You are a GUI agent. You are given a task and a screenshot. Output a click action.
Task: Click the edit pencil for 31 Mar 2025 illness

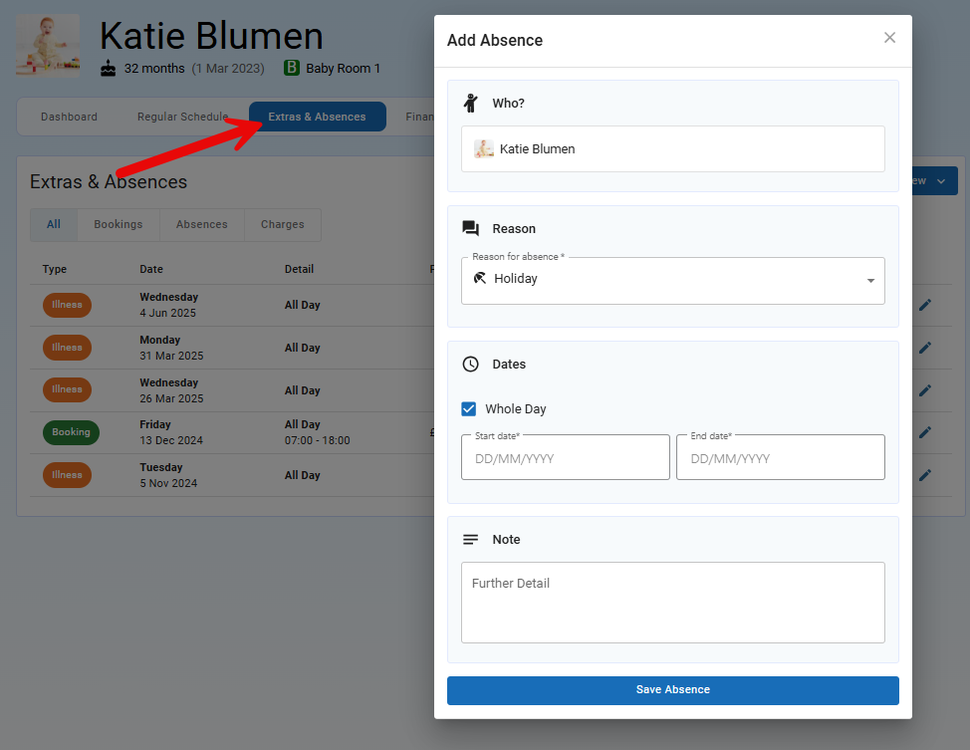[x=925, y=348]
